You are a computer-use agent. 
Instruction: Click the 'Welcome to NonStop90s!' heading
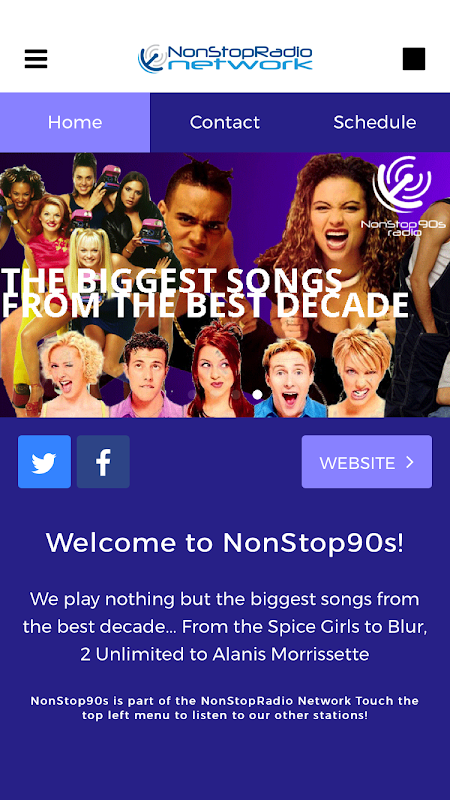click(x=225, y=542)
